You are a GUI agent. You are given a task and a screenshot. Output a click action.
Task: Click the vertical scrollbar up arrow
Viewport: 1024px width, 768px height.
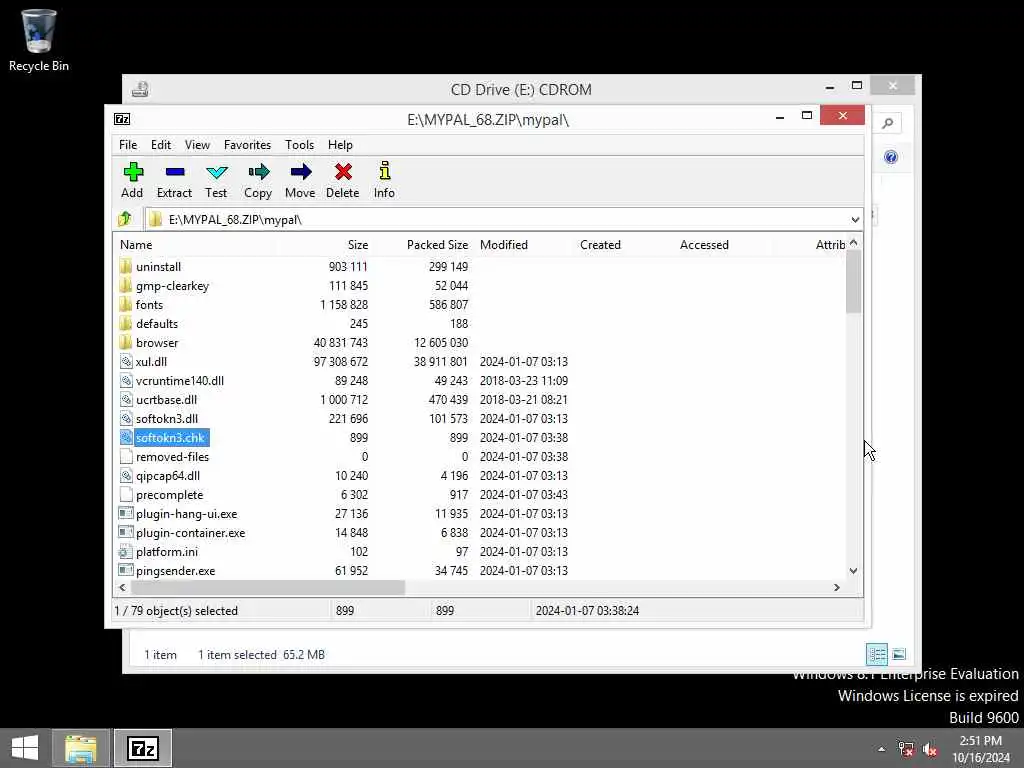point(854,243)
